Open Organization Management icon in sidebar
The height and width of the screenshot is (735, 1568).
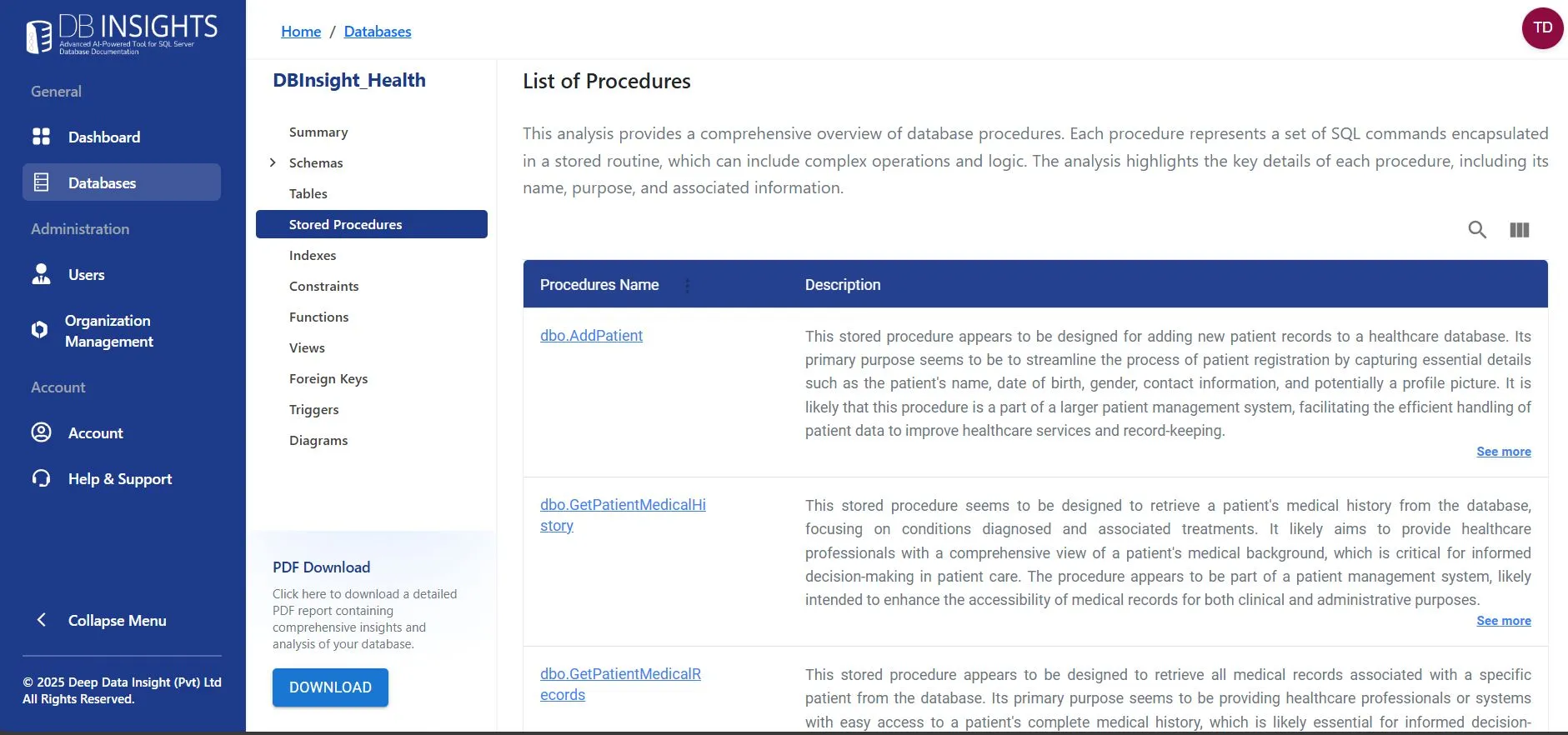(x=39, y=330)
